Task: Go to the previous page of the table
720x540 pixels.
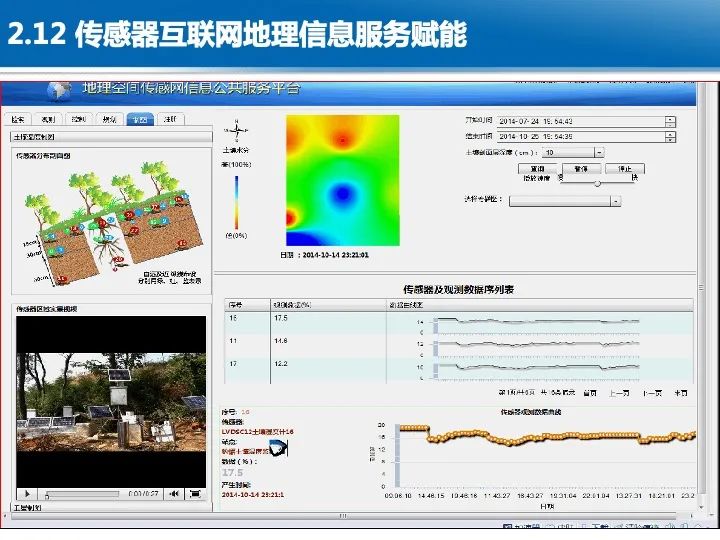Action: click(x=619, y=393)
